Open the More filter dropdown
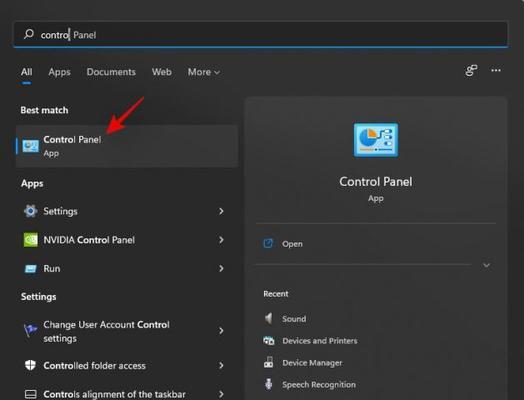 point(204,72)
